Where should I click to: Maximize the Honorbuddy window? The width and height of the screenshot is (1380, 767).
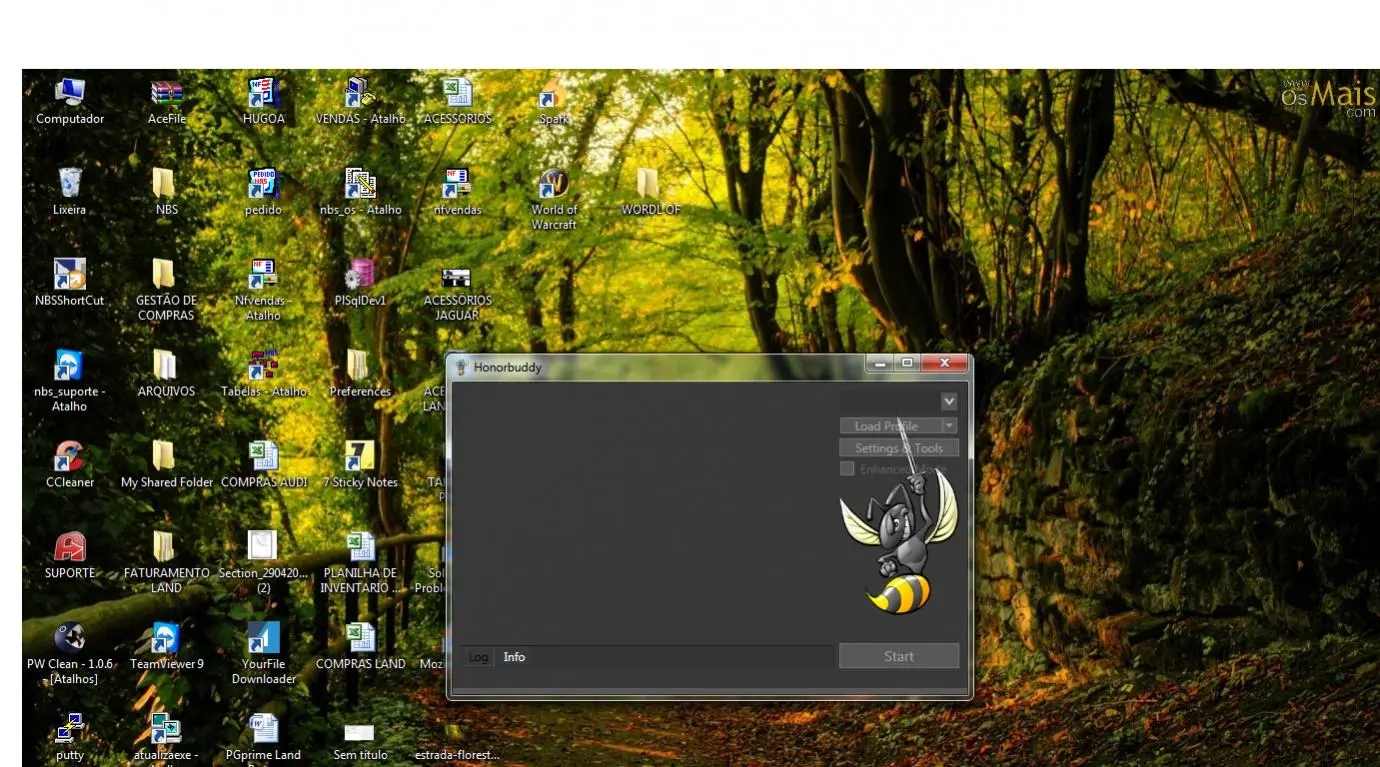pos(907,363)
